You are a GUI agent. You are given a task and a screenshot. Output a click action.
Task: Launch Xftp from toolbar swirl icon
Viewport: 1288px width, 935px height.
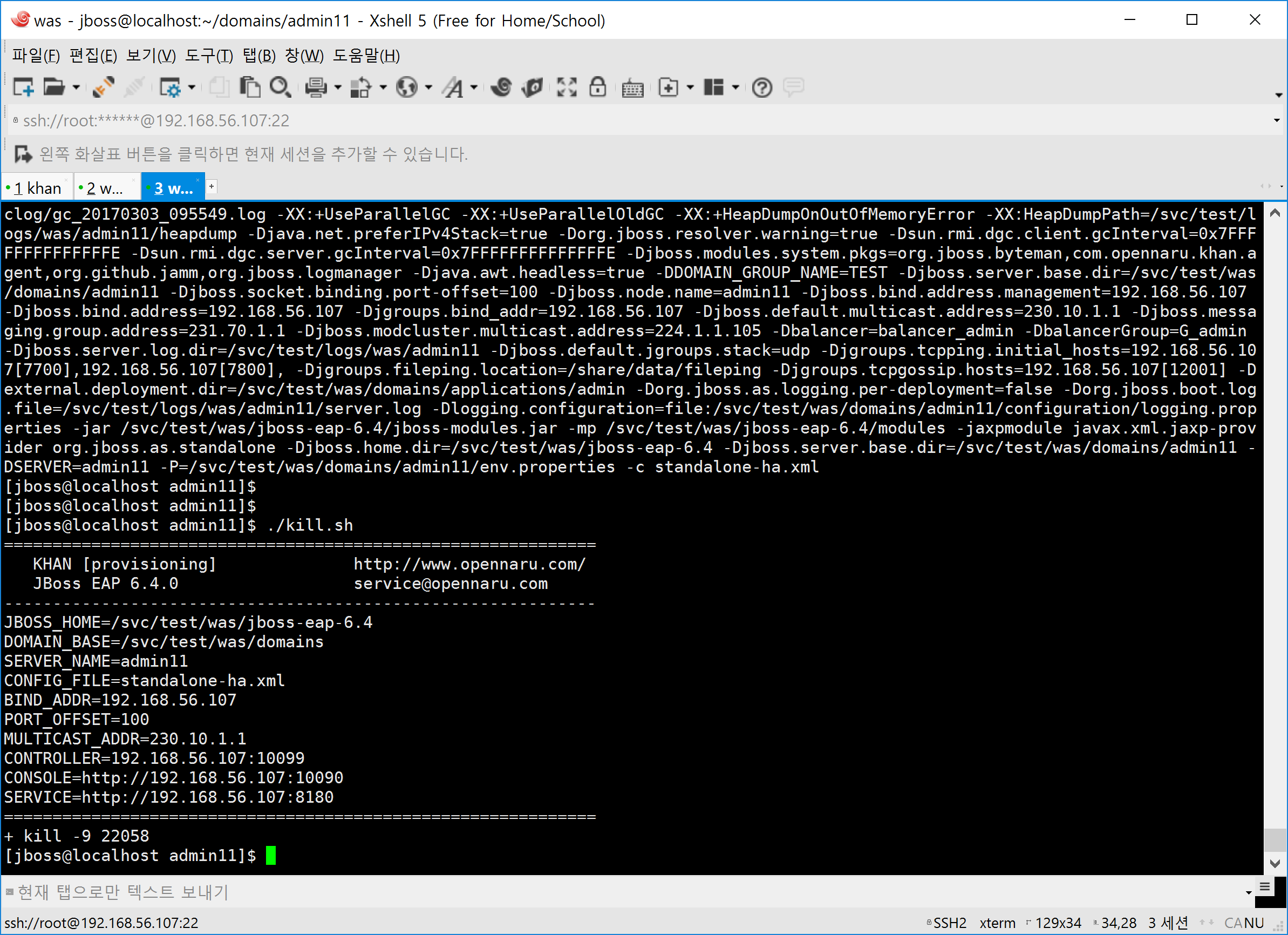point(501,87)
